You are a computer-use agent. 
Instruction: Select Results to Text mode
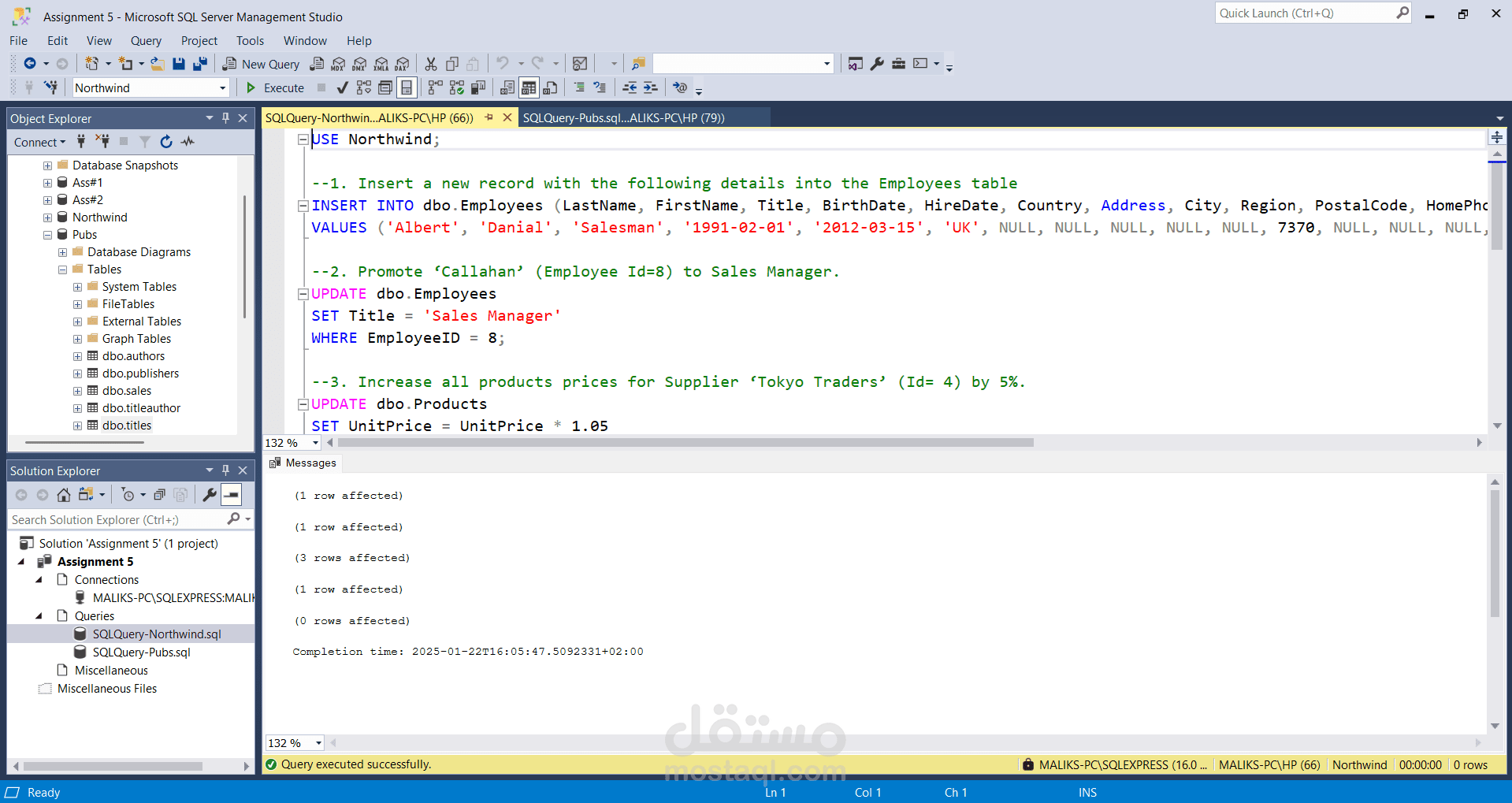tap(507, 87)
